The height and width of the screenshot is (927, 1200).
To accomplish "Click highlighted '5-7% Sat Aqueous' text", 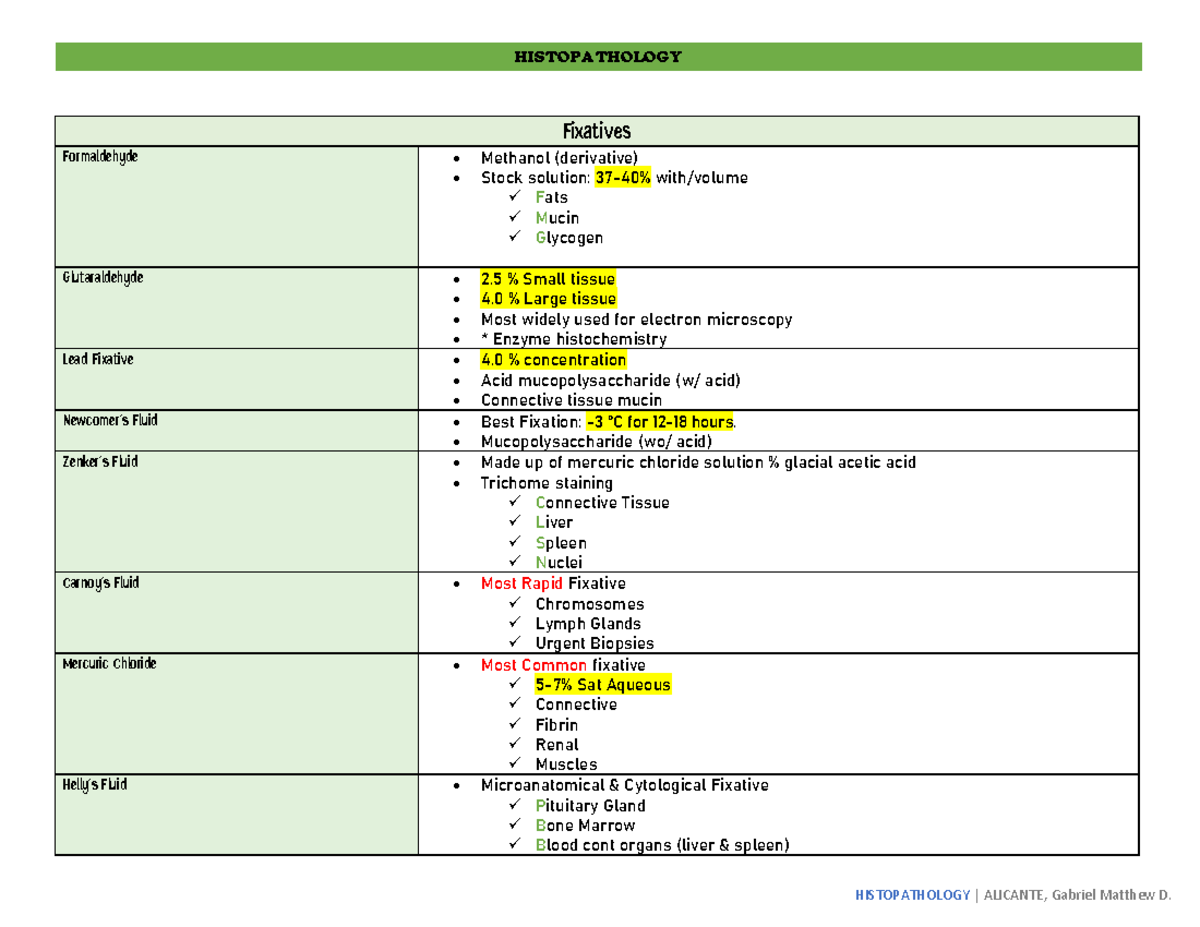I will click(x=603, y=685).
